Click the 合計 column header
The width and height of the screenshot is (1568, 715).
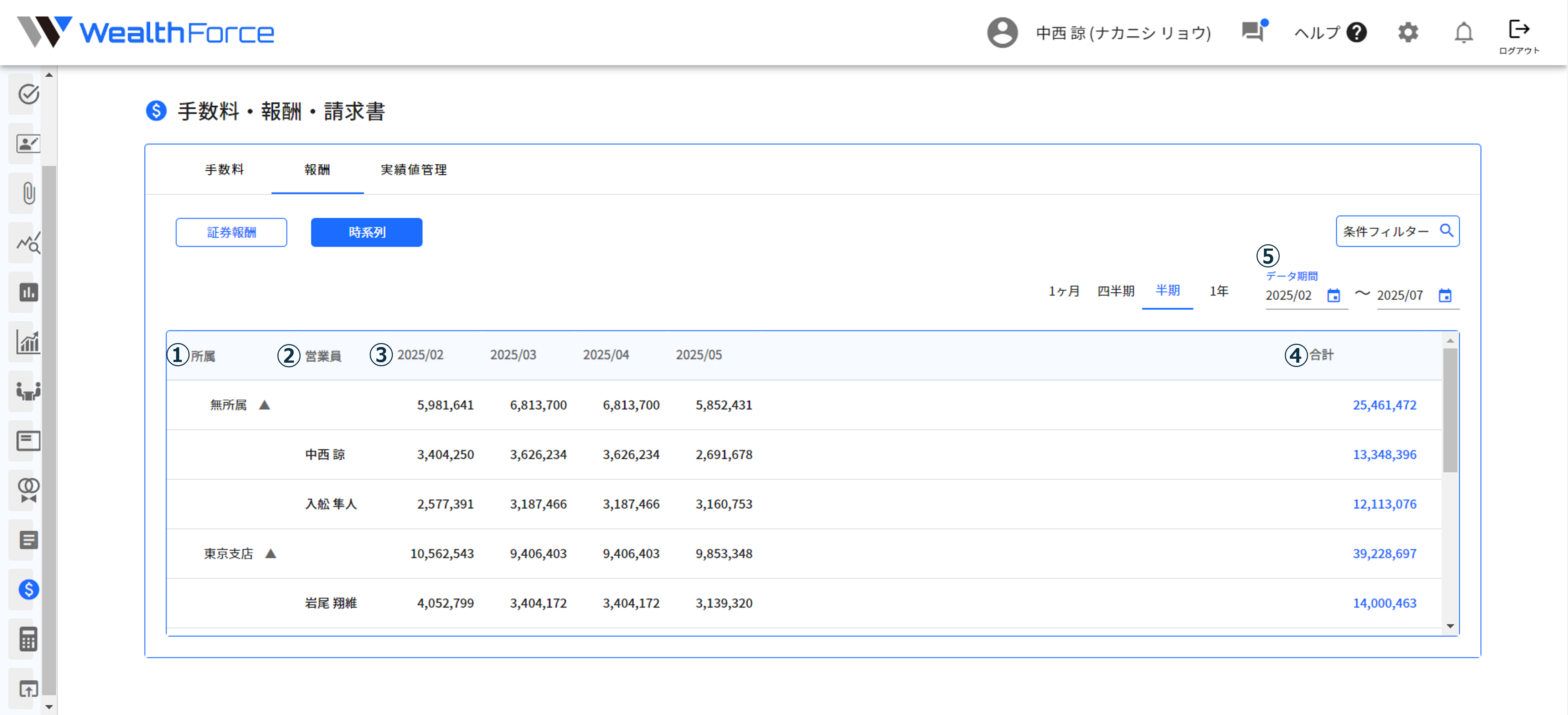(x=1321, y=355)
